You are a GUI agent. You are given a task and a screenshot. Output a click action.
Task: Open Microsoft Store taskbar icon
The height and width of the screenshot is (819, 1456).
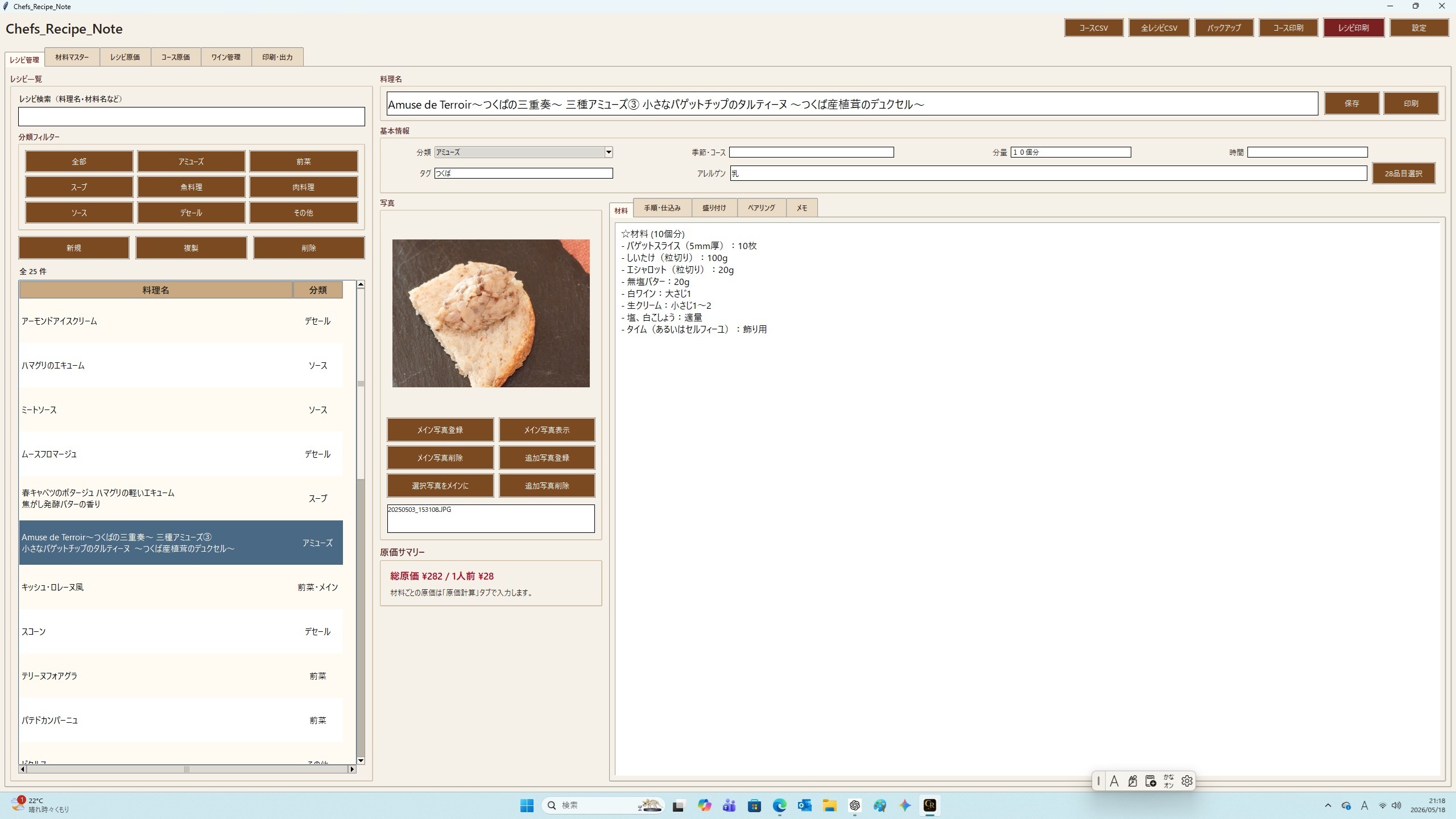point(754,805)
